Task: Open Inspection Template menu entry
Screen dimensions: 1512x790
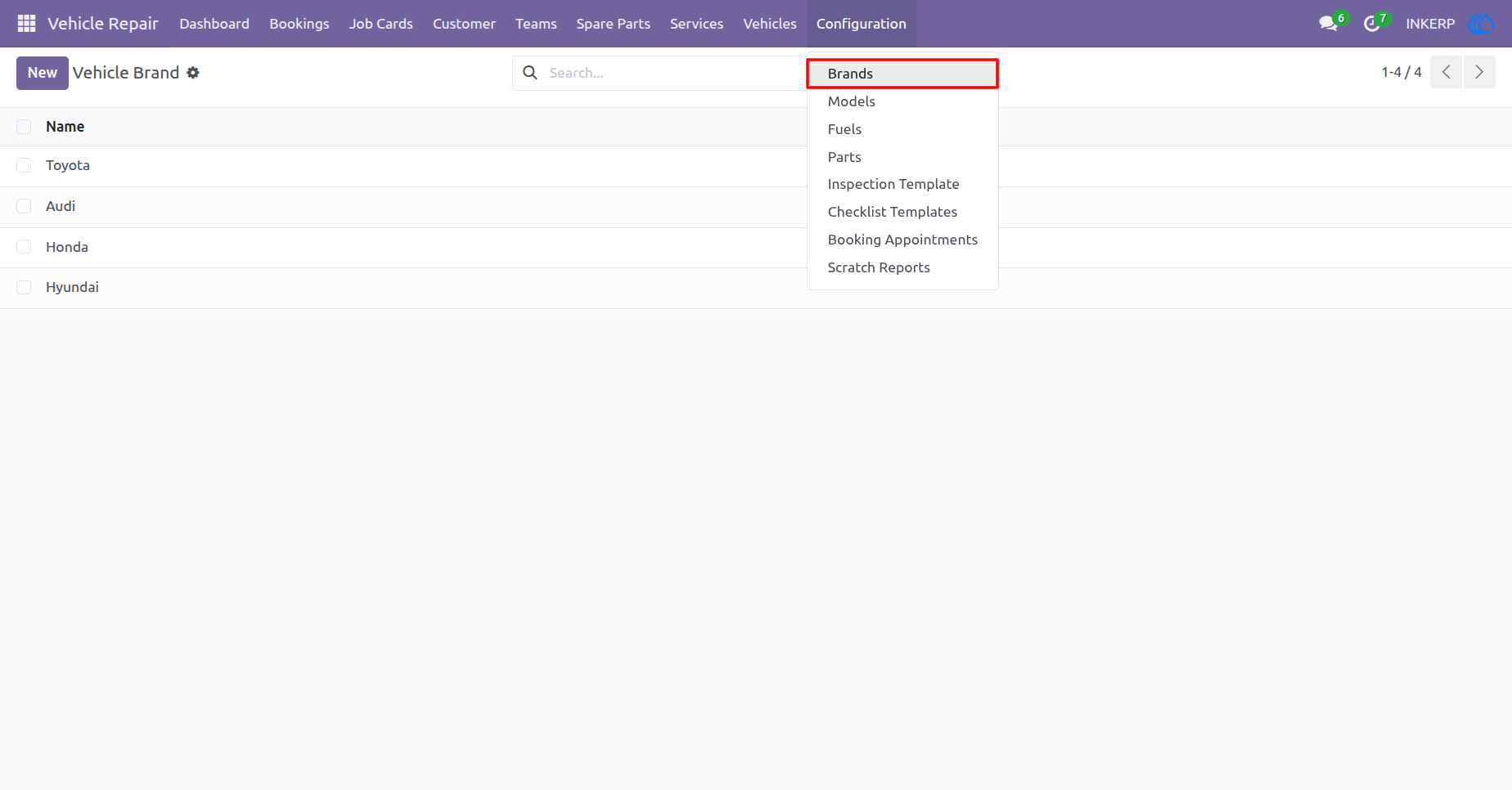Action: pyautogui.click(x=902, y=184)
